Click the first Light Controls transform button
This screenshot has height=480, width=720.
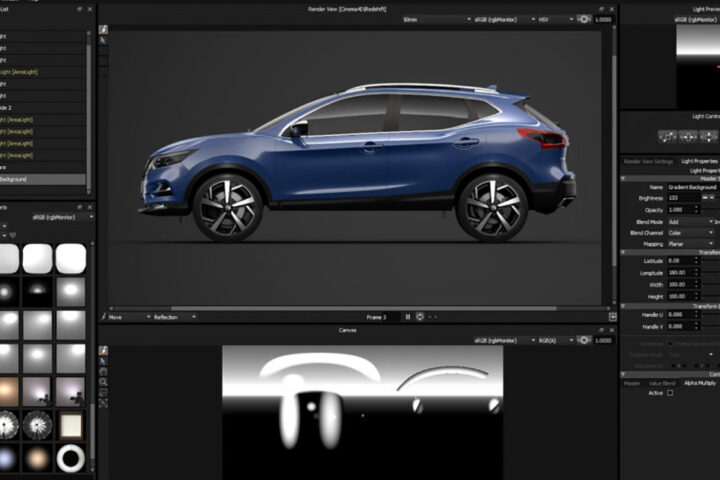(x=667, y=136)
